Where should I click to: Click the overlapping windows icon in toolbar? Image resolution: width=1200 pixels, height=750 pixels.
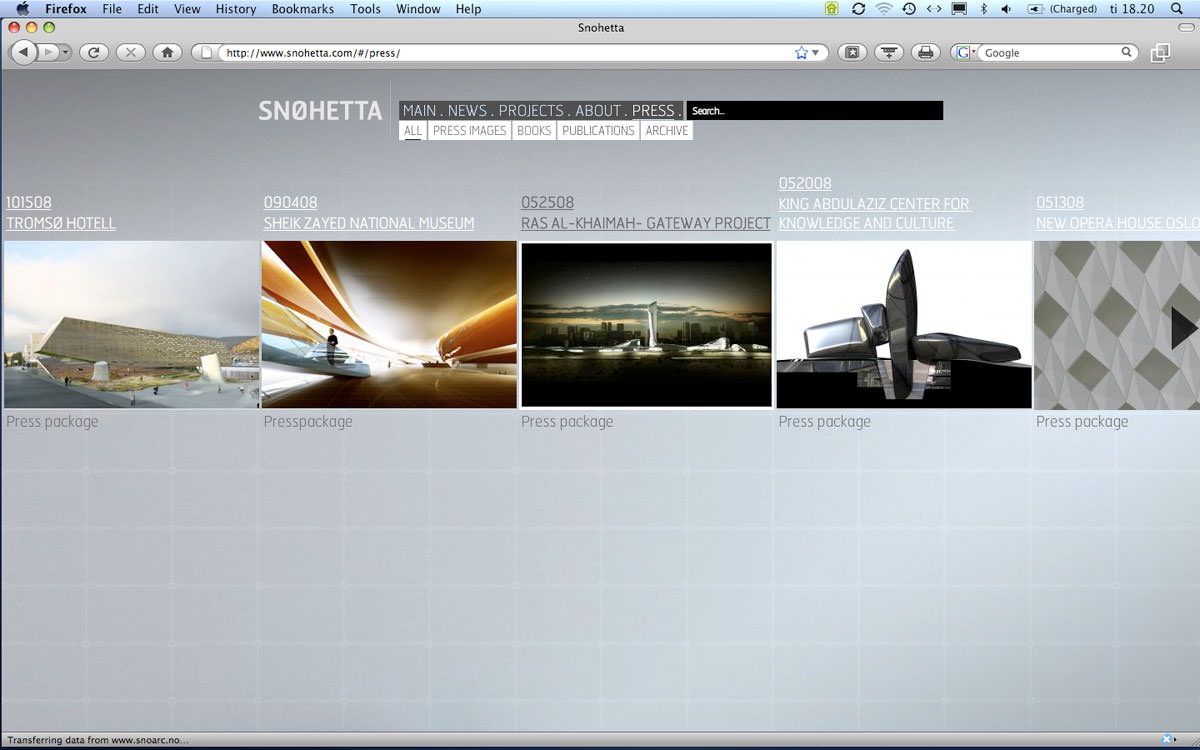point(1160,53)
